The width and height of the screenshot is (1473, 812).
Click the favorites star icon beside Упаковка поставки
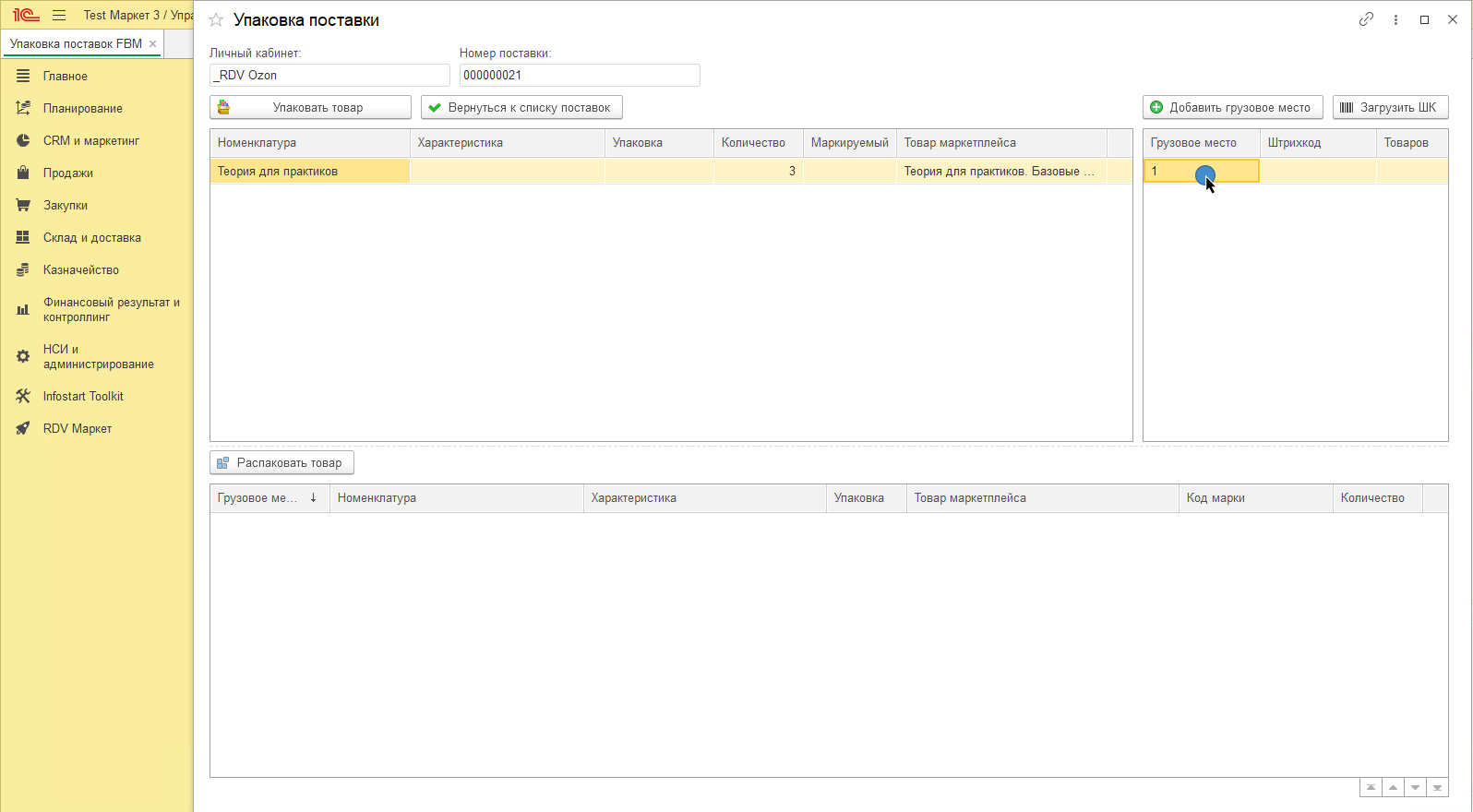tap(216, 20)
